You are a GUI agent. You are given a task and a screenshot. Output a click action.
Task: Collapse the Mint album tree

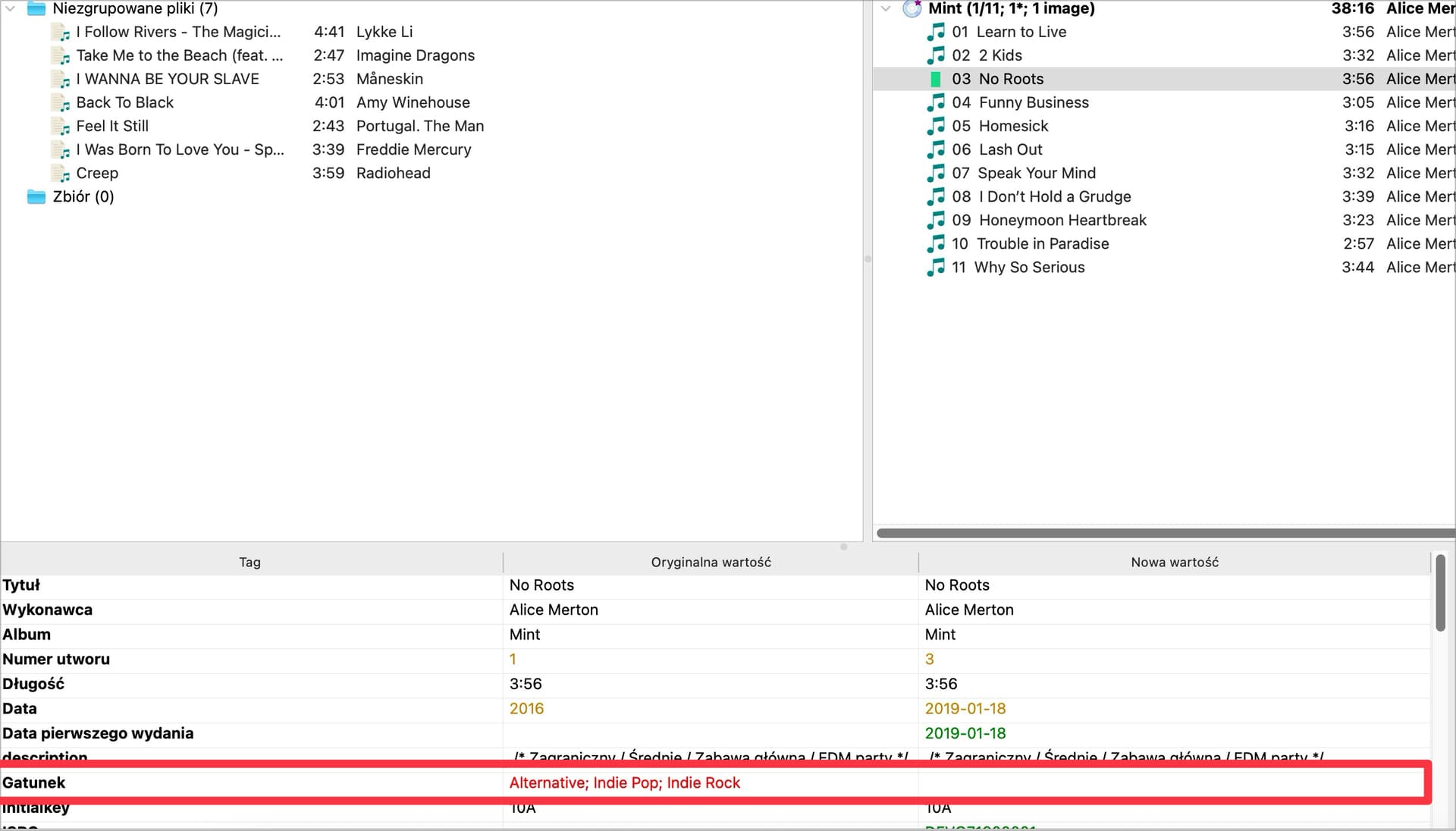coord(886,9)
